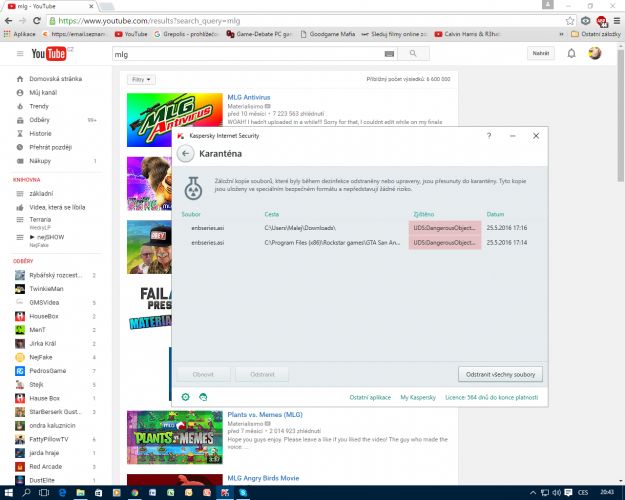
Task: Sort quarantine by Soubor column
Action: point(191,214)
